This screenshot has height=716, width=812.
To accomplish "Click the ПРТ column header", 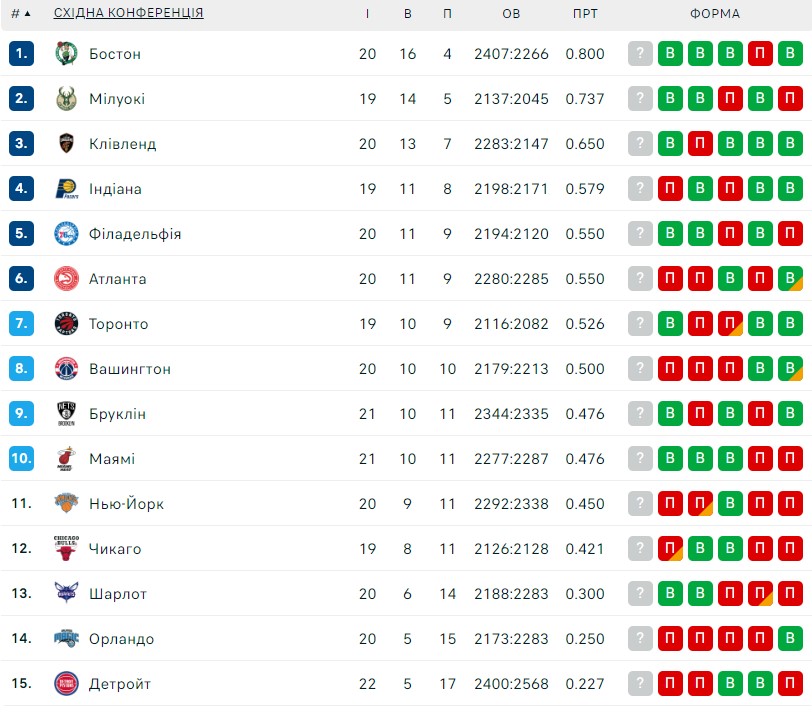I will tap(585, 13).
